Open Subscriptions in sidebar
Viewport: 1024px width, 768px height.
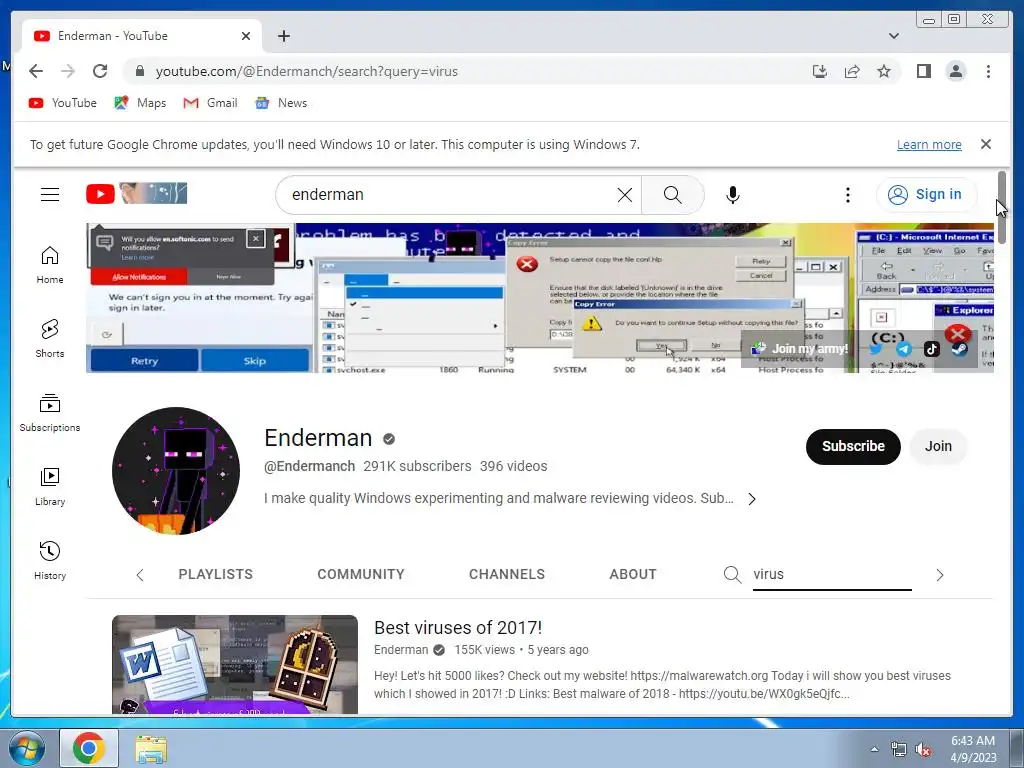pos(50,413)
